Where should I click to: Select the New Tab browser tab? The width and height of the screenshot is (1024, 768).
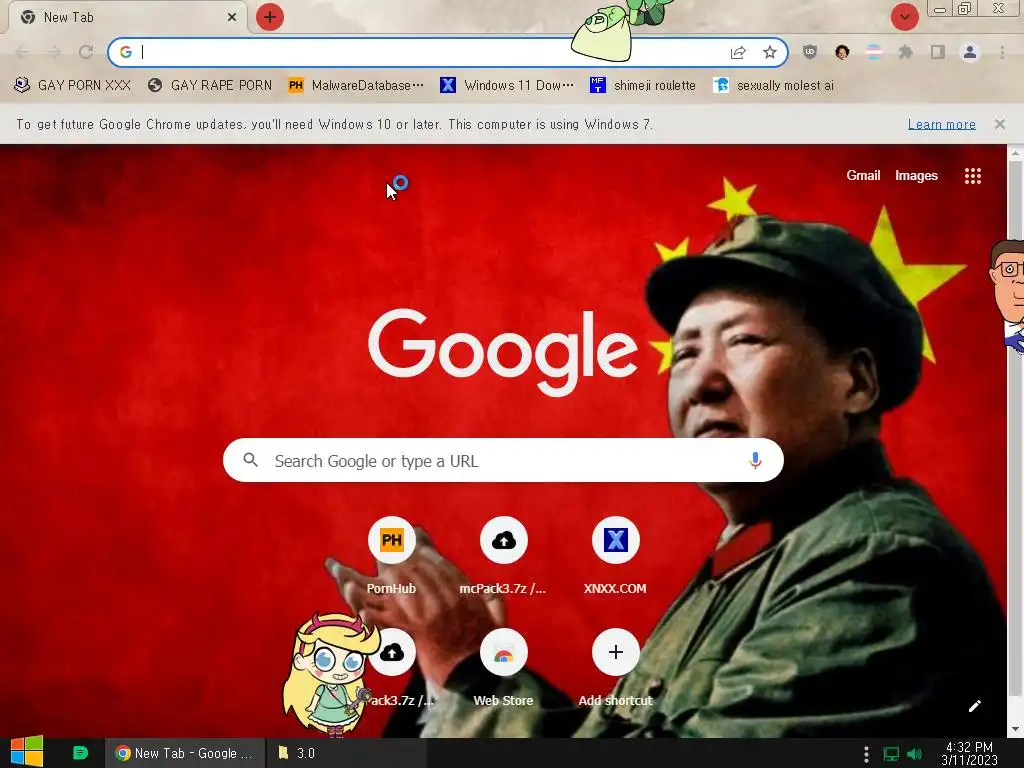(x=127, y=18)
